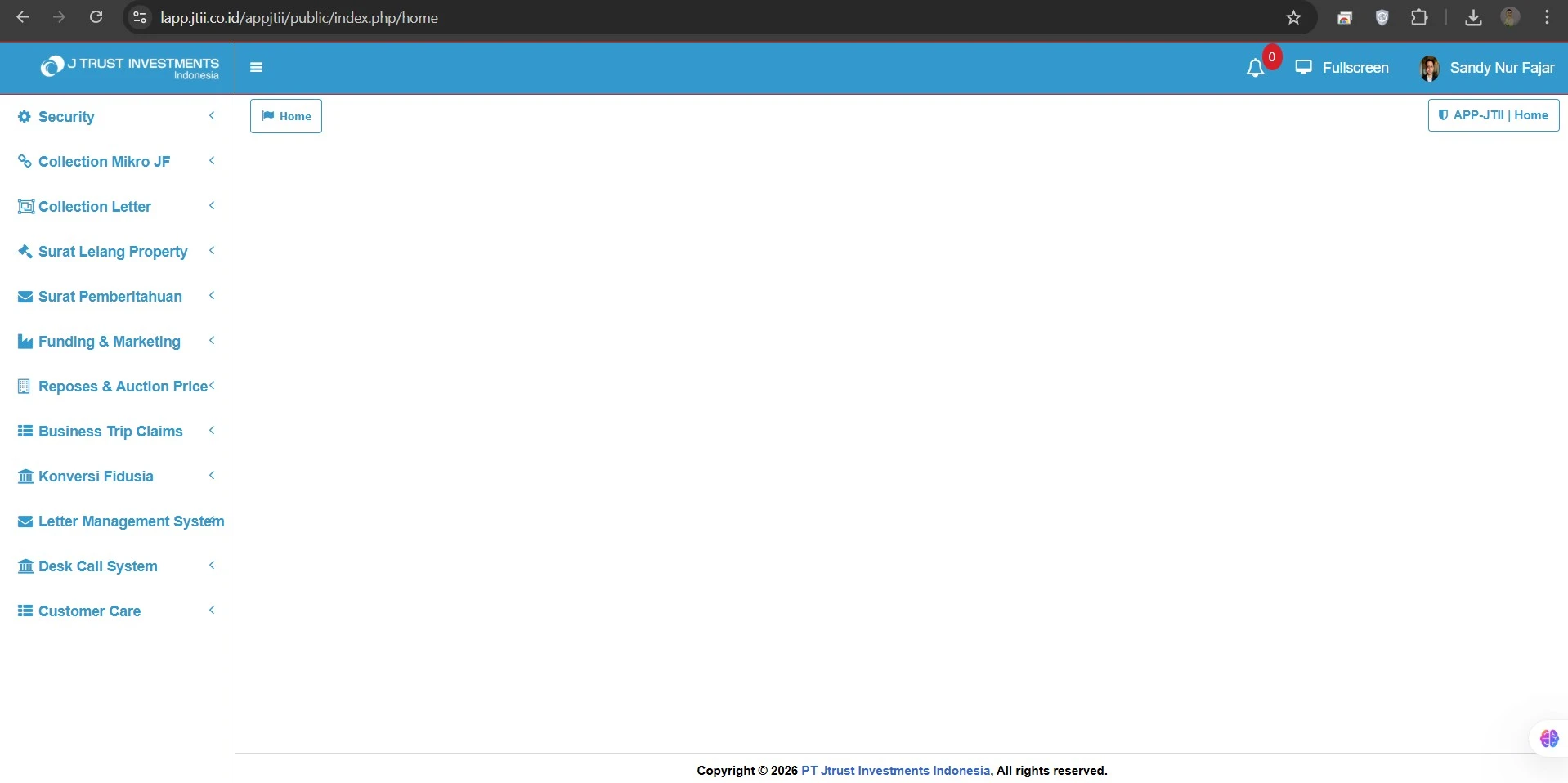Select the Konversi Fidusia menu item
1568x783 pixels.
point(96,477)
